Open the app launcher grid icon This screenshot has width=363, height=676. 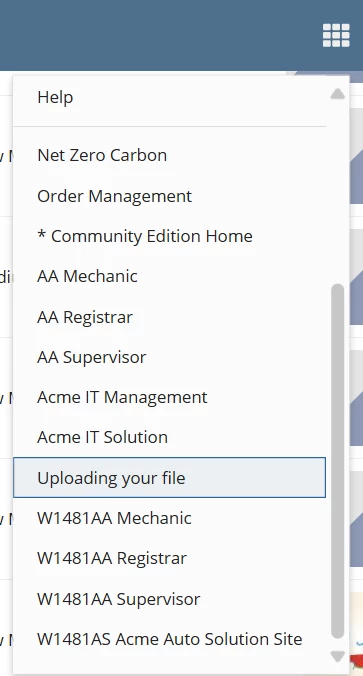[336, 35]
